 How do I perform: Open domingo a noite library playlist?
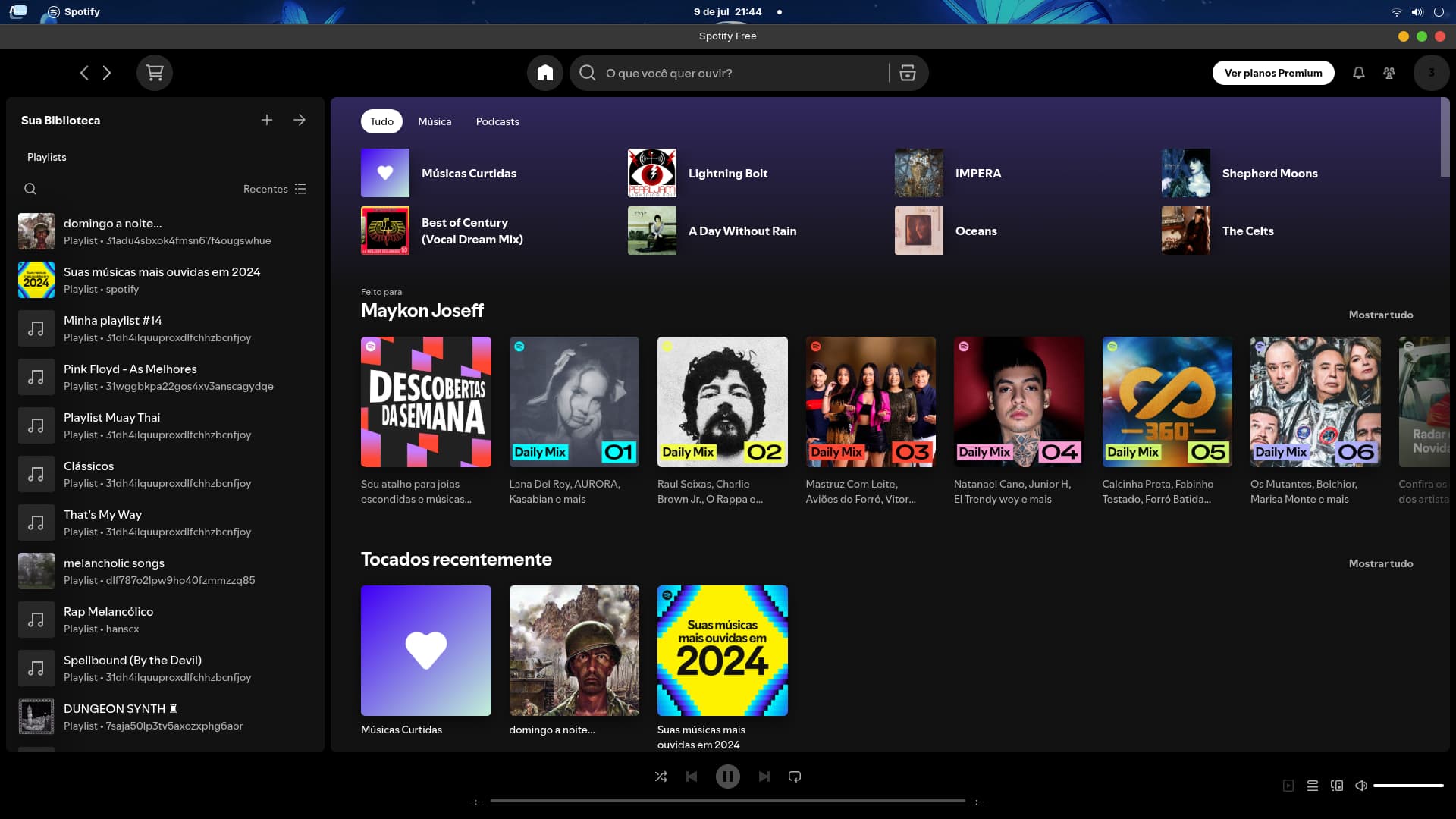tap(165, 231)
